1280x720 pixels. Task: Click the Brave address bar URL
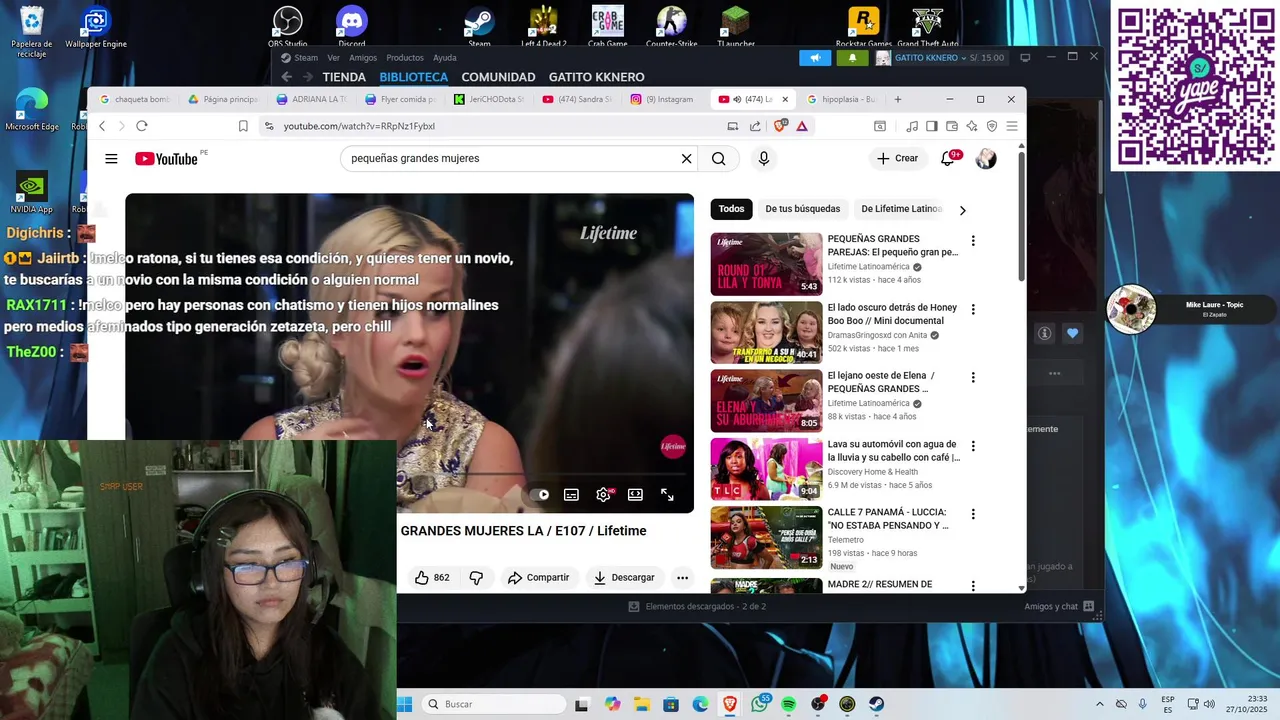[x=359, y=126]
